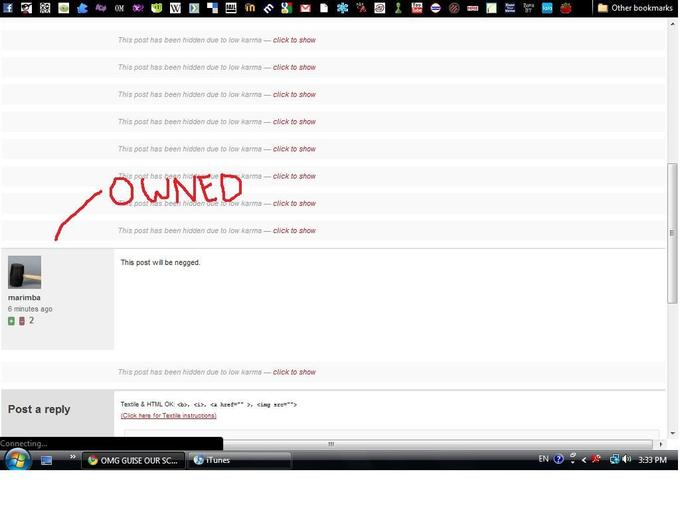The width and height of the screenshot is (680, 510).
Task: Open the green face bookmark icon
Action: (157, 8)
